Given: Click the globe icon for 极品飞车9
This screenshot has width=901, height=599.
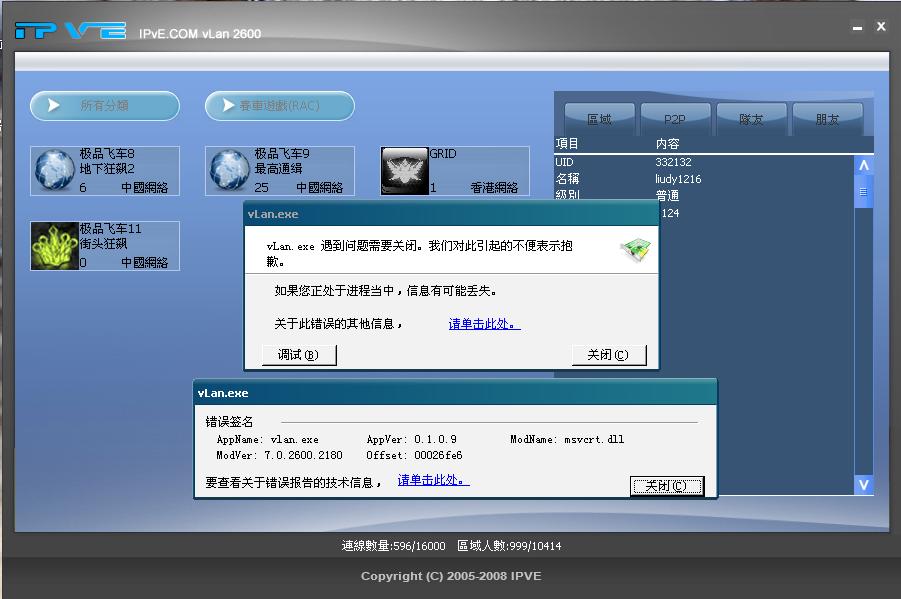Looking at the screenshot, I should point(229,170).
